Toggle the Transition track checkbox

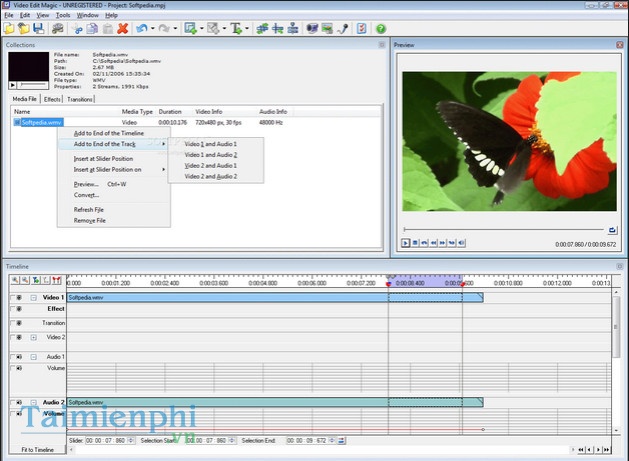[x=12, y=323]
